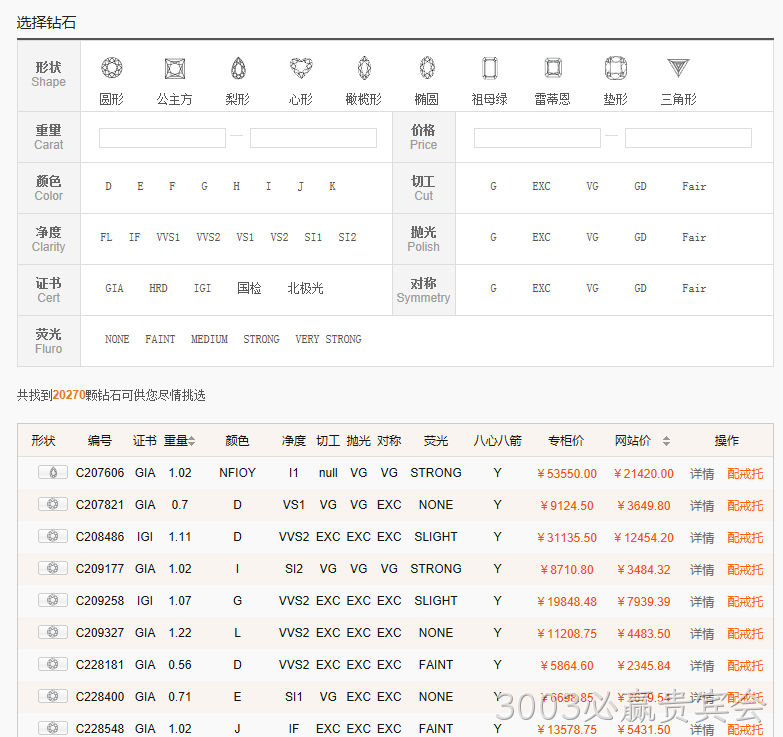
Task: Toggle color filter D
Action: pos(108,187)
